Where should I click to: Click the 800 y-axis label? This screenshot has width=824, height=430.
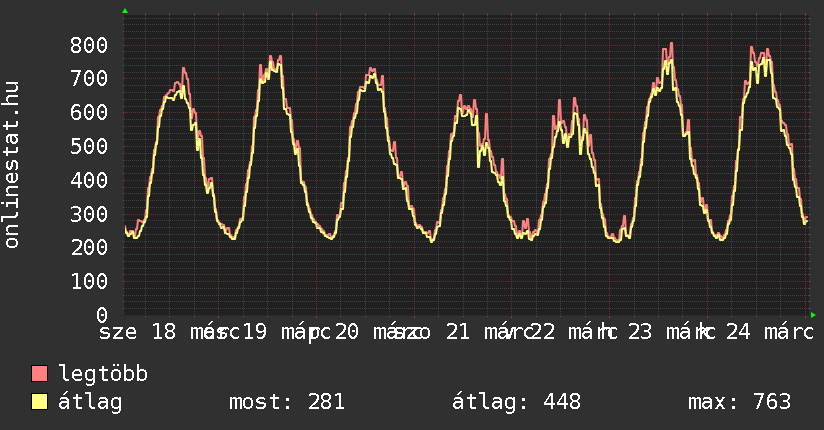tap(89, 45)
